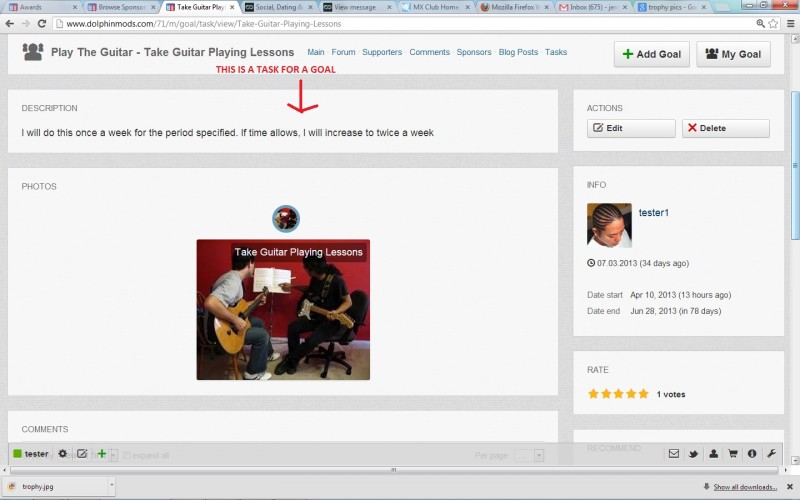Open the Tasks goal menu link
The height and width of the screenshot is (500, 800).
[x=556, y=52]
